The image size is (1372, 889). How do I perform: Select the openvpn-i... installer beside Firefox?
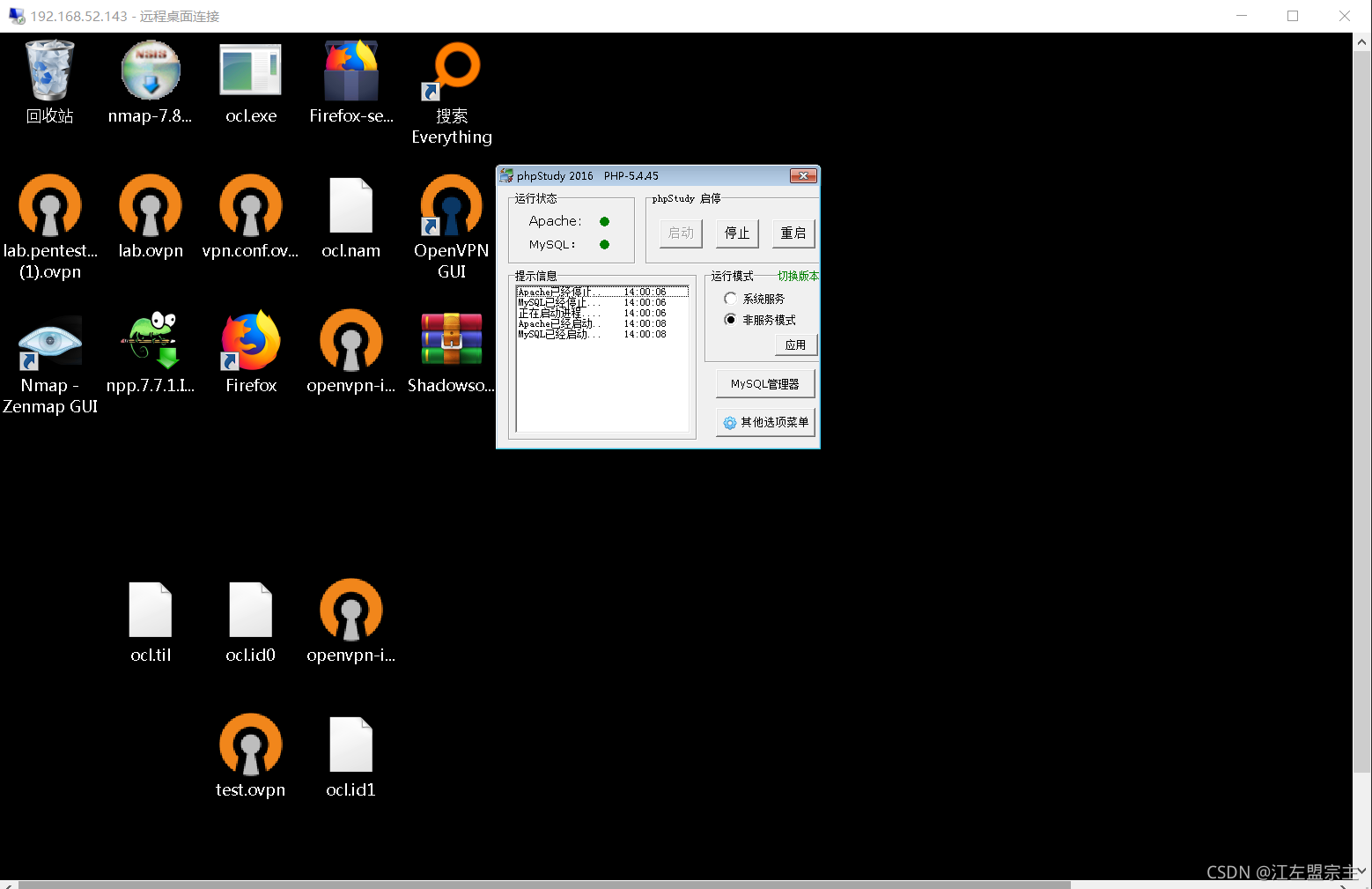[x=351, y=352]
